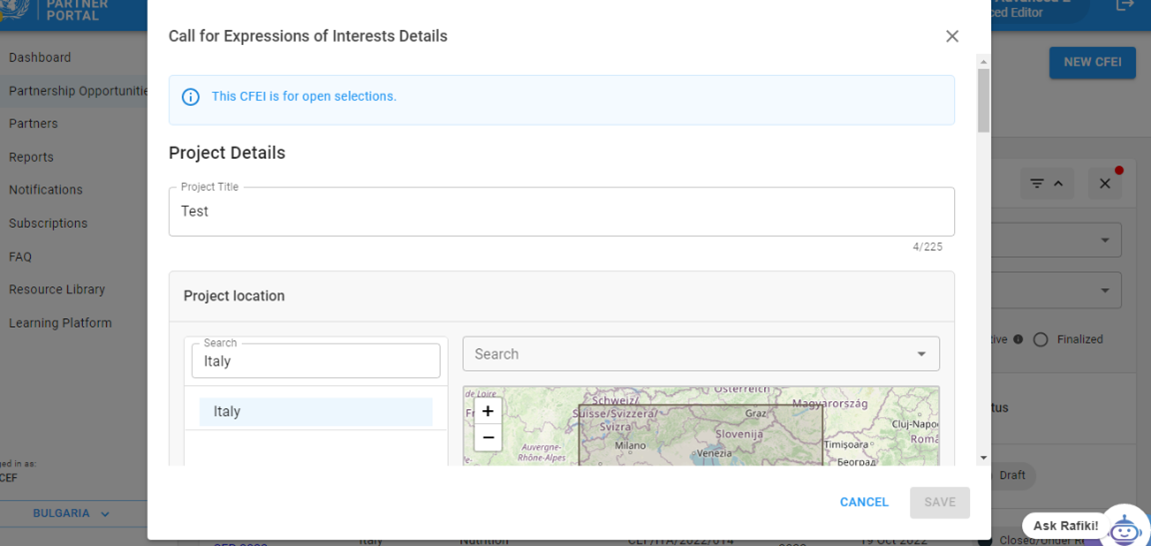This screenshot has width=1151, height=546.
Task: Open FAQ in the sidebar
Action: point(20,257)
